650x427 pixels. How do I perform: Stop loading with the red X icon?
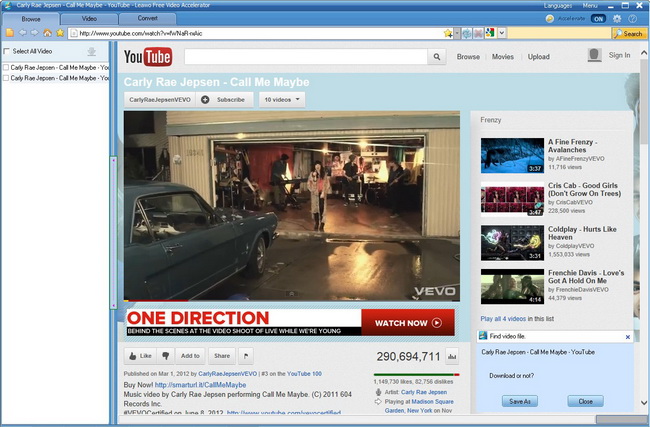click(478, 33)
